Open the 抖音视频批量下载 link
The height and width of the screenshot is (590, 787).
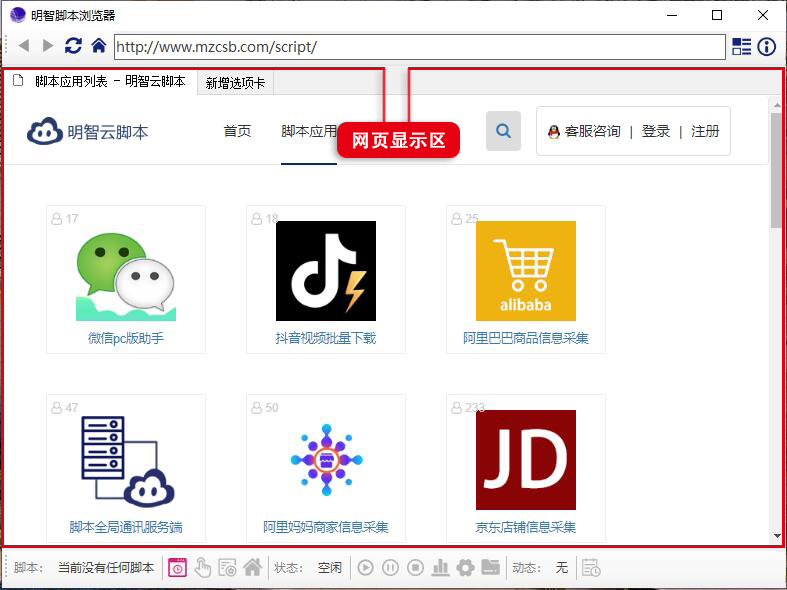click(x=326, y=338)
